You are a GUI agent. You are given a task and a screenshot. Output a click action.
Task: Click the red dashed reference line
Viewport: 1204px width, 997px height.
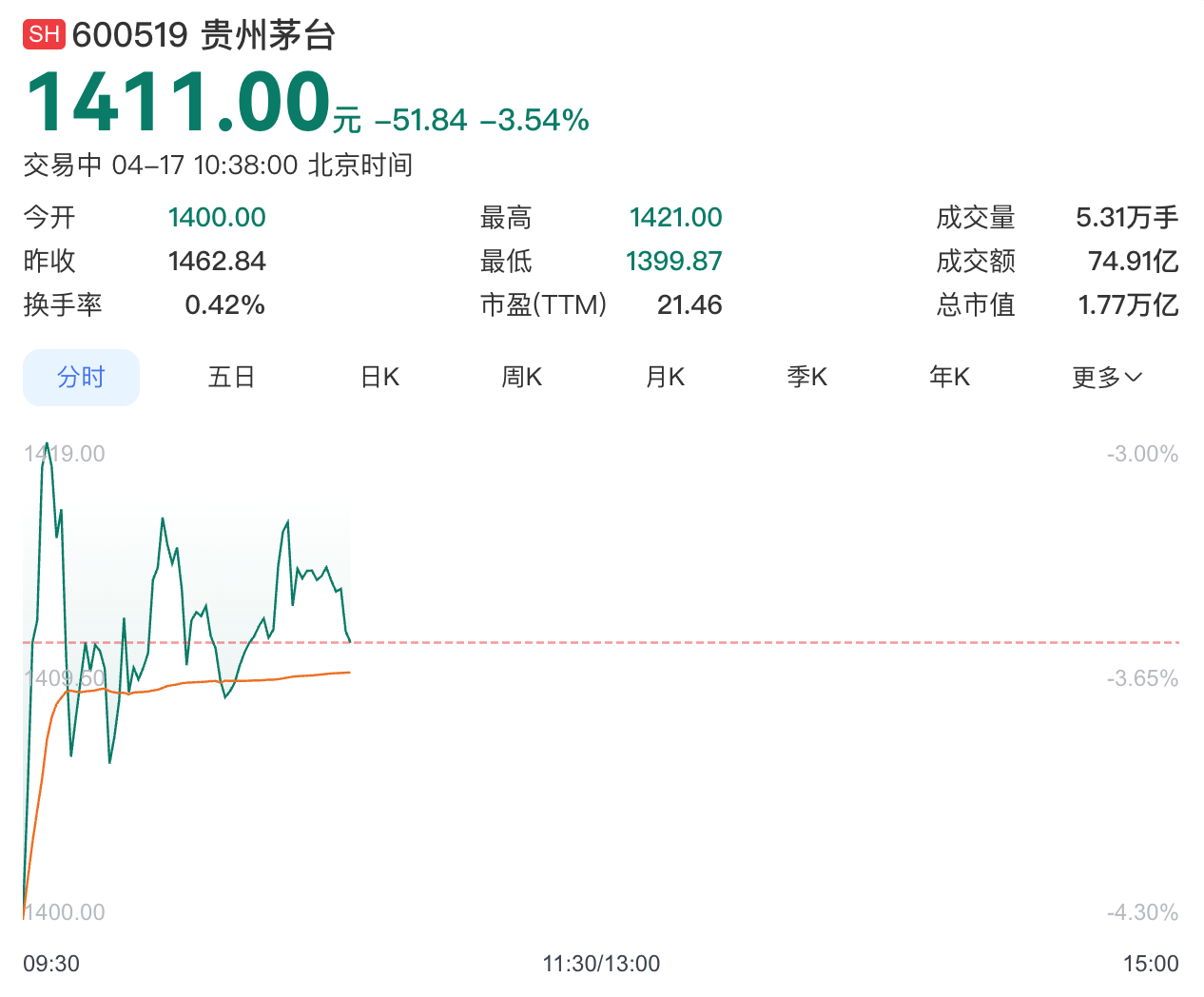click(x=761, y=643)
